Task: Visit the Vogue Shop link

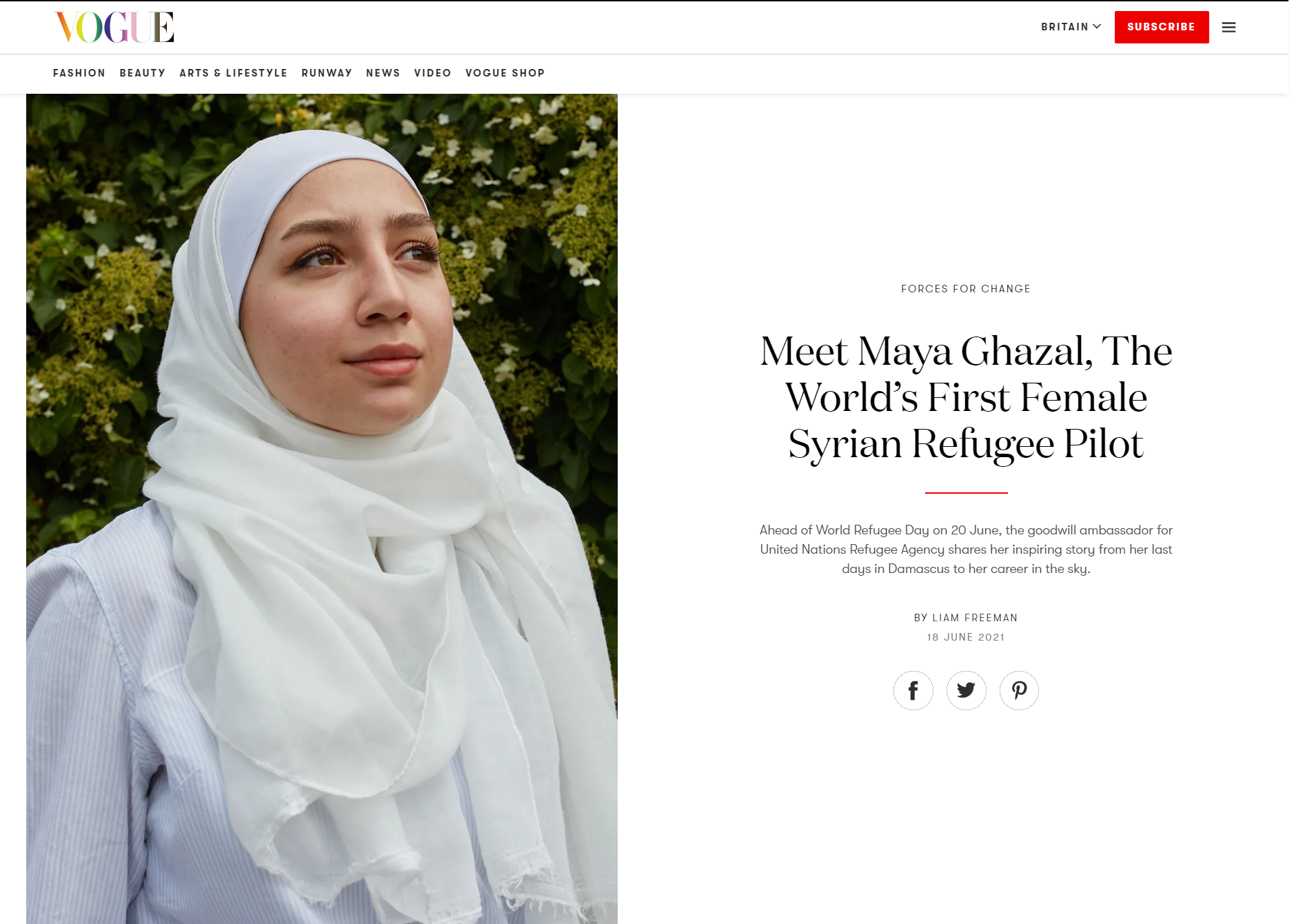Action: [505, 73]
